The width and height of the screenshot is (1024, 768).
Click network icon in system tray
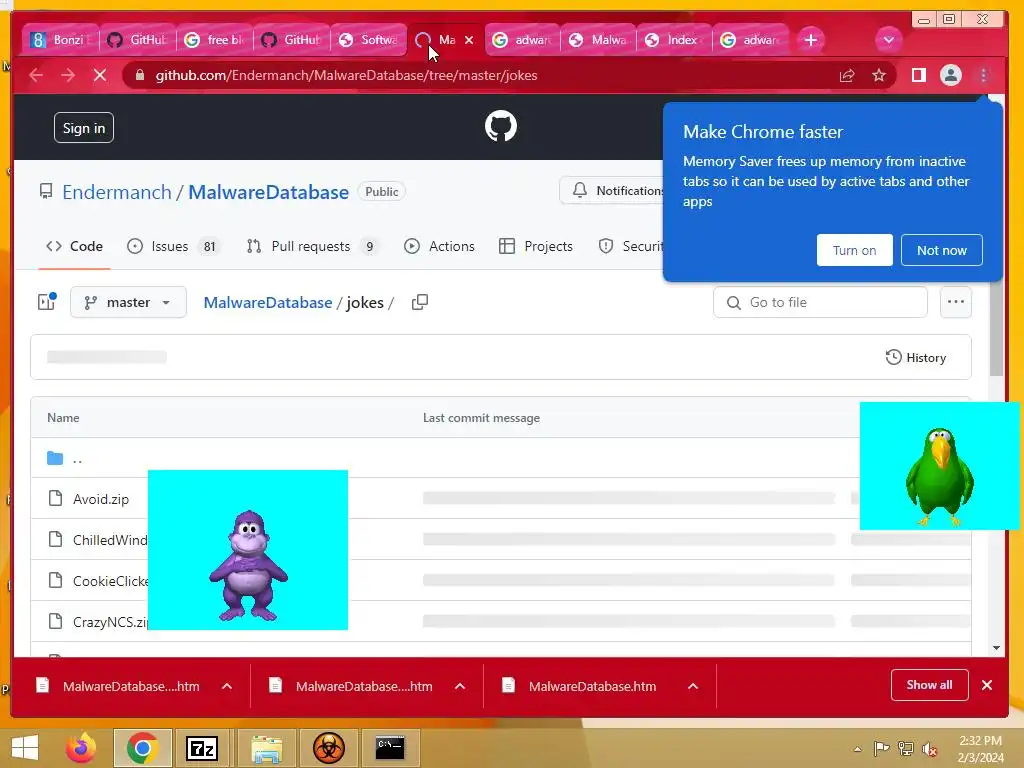(x=906, y=748)
